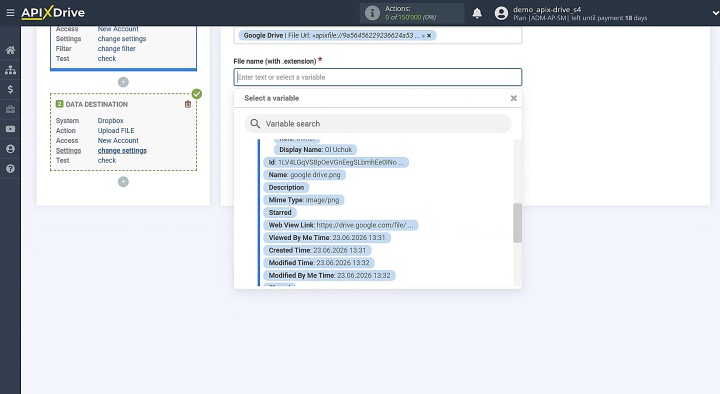Select the Created Time variable
Screen dimensions: 720x394
click(317, 250)
